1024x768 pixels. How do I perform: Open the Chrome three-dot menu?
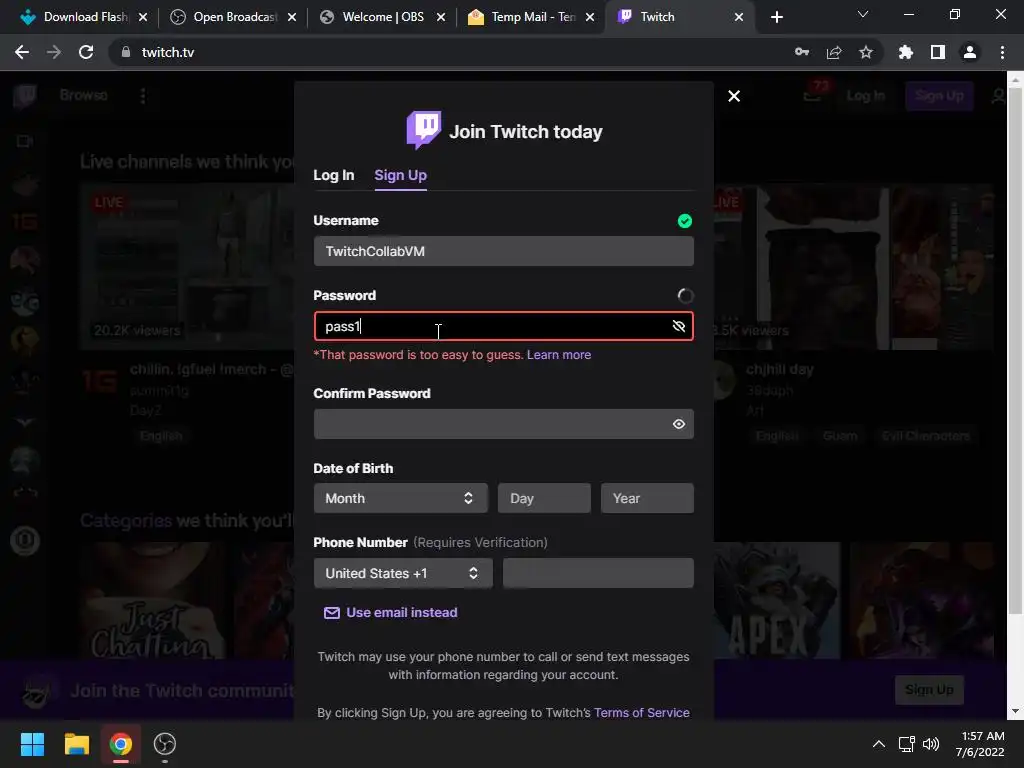pos(1002,52)
